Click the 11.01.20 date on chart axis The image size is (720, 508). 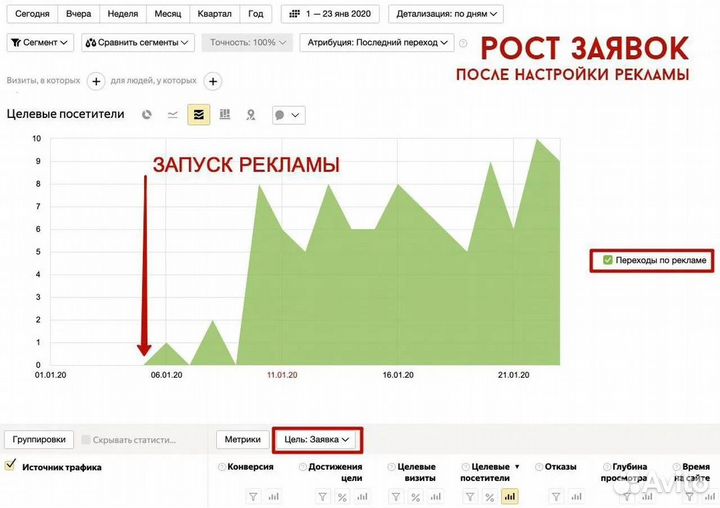pyautogui.click(x=282, y=375)
